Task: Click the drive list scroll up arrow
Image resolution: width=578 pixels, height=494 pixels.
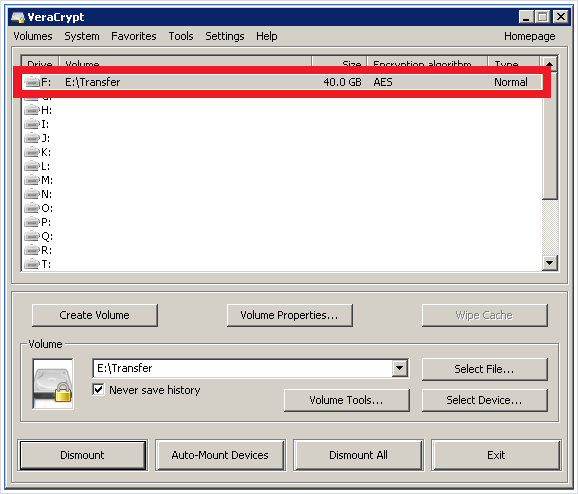Action: pos(550,63)
